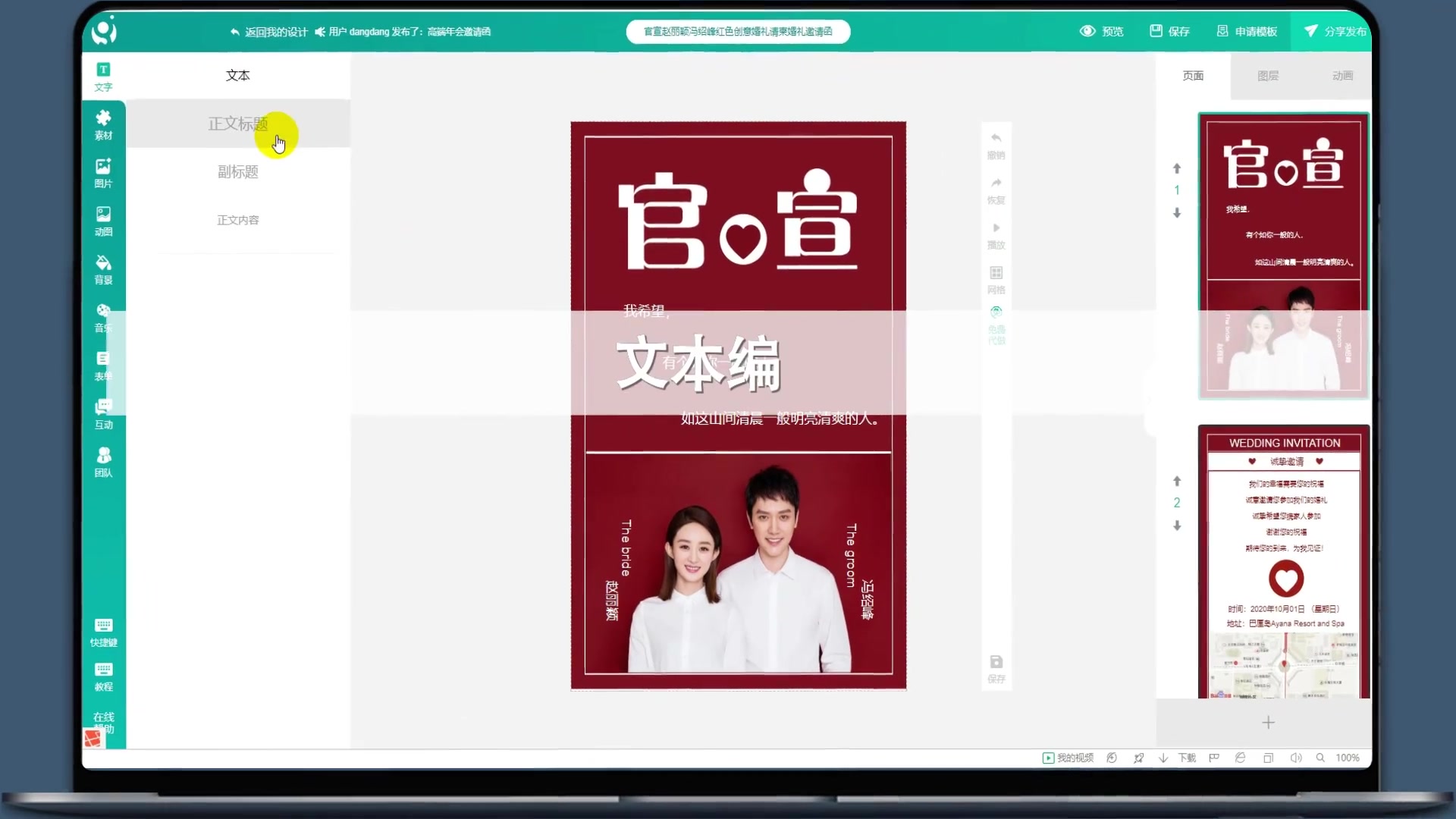The width and height of the screenshot is (1456, 819).
Task: Click the 100% zoom level
Action: point(1348,758)
